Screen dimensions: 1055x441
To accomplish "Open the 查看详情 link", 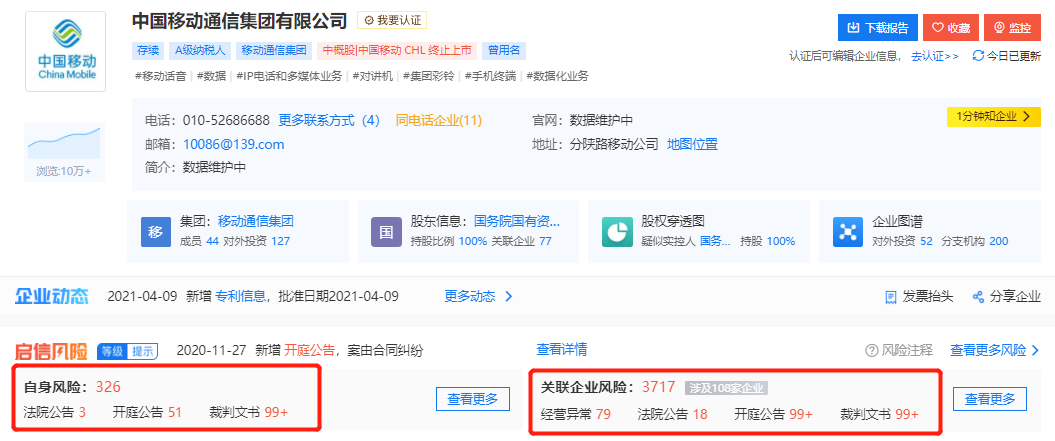I will pyautogui.click(x=561, y=349).
